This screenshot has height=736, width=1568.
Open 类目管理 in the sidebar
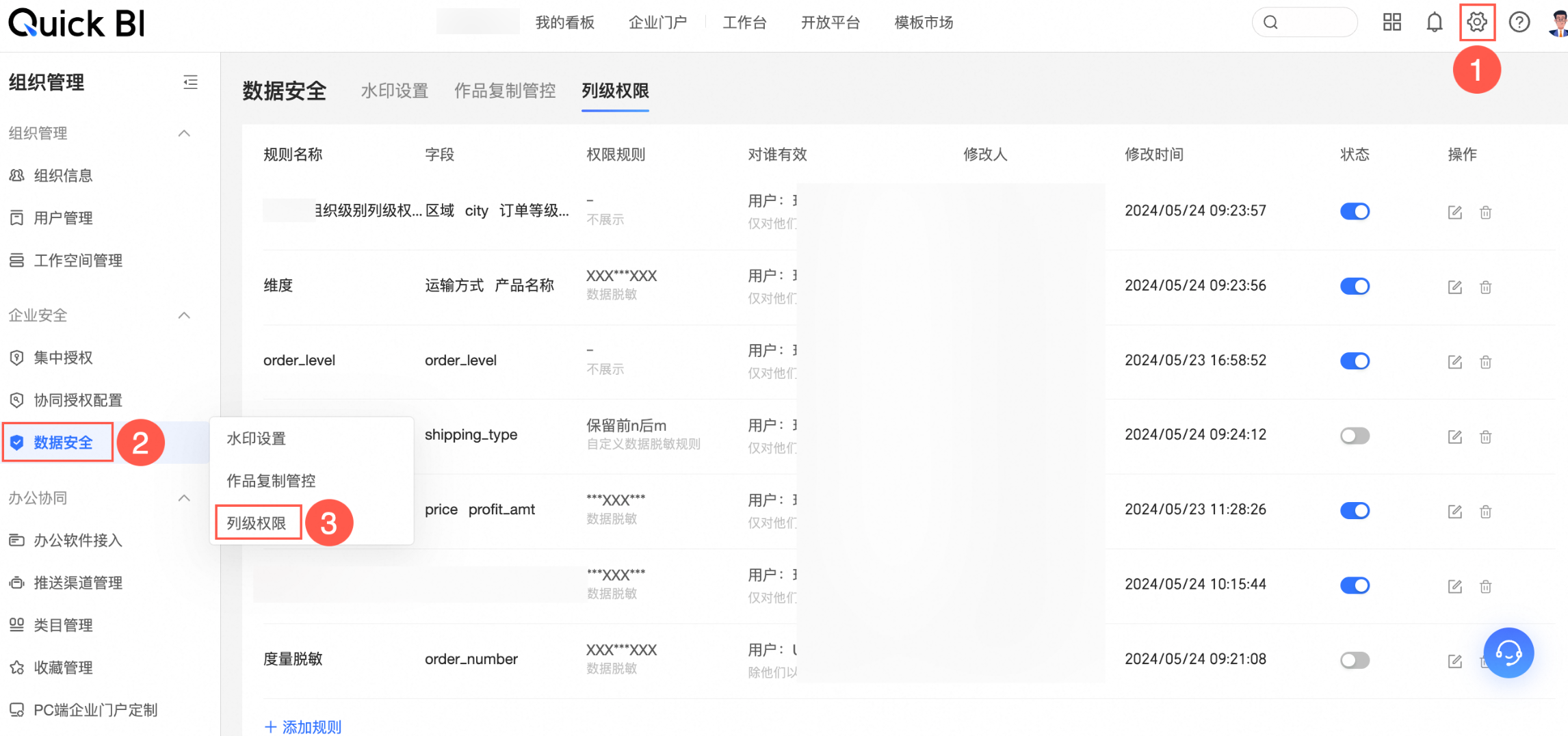63,625
